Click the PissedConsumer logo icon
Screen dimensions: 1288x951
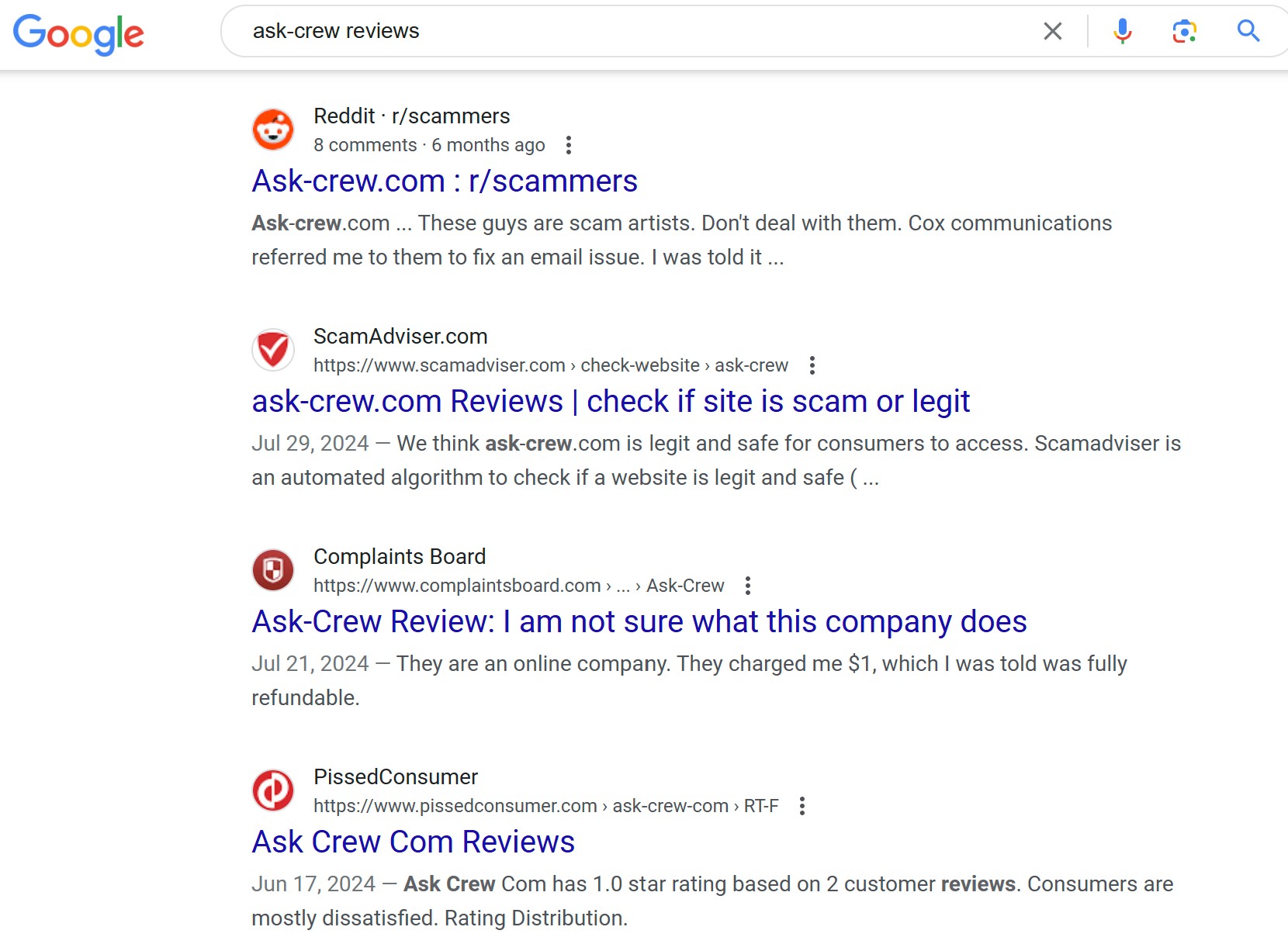272,790
